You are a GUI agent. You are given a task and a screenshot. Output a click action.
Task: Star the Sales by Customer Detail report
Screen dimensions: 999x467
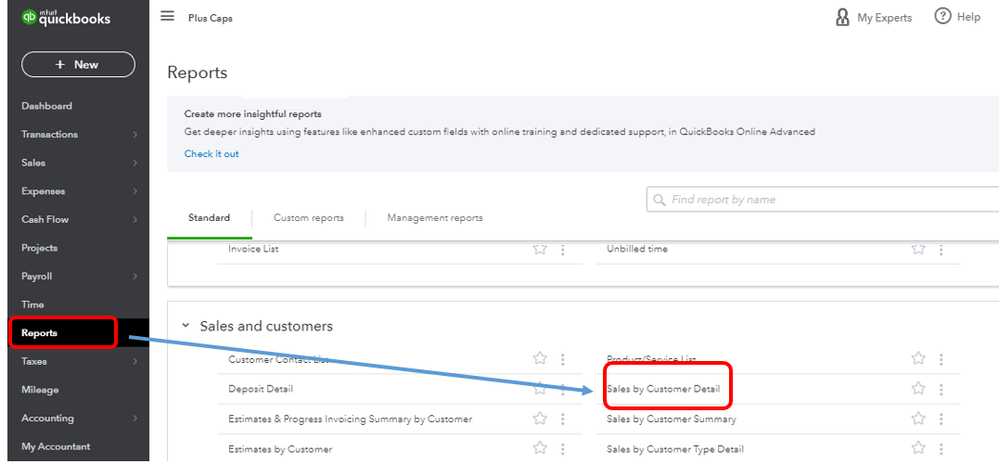point(918,389)
